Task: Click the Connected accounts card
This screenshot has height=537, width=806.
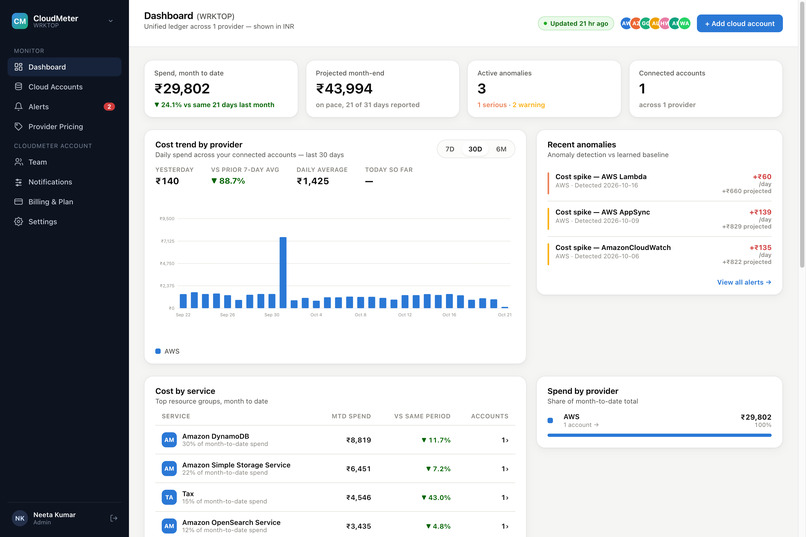Action: pos(706,89)
